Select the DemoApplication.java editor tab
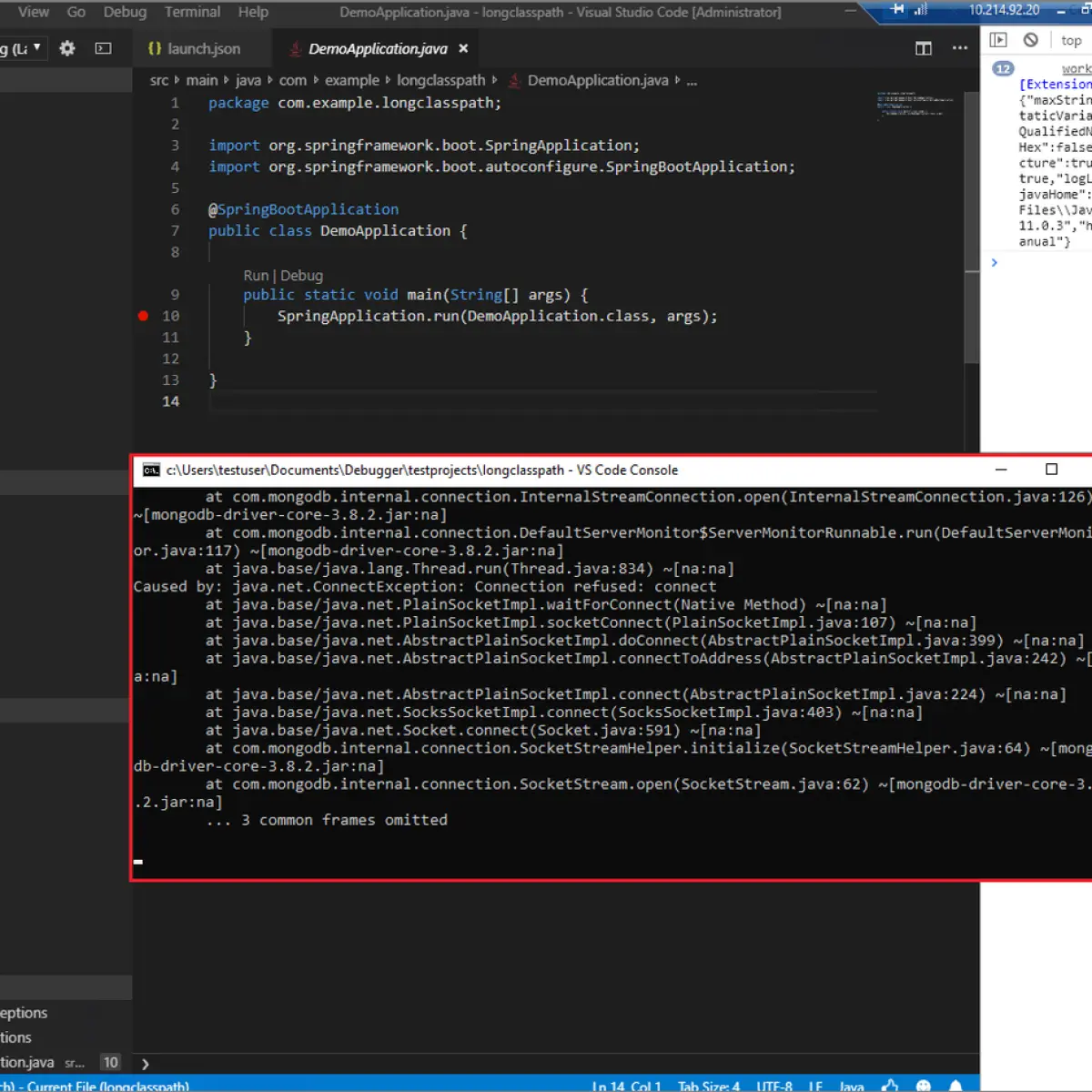 (x=378, y=49)
